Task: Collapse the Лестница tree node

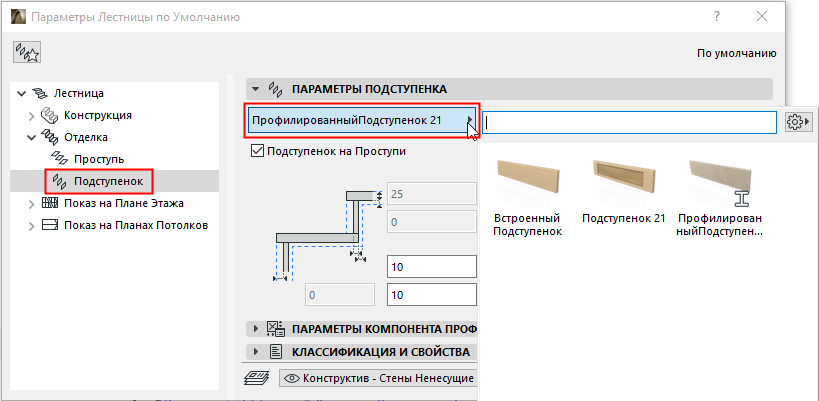Action: click(21, 94)
